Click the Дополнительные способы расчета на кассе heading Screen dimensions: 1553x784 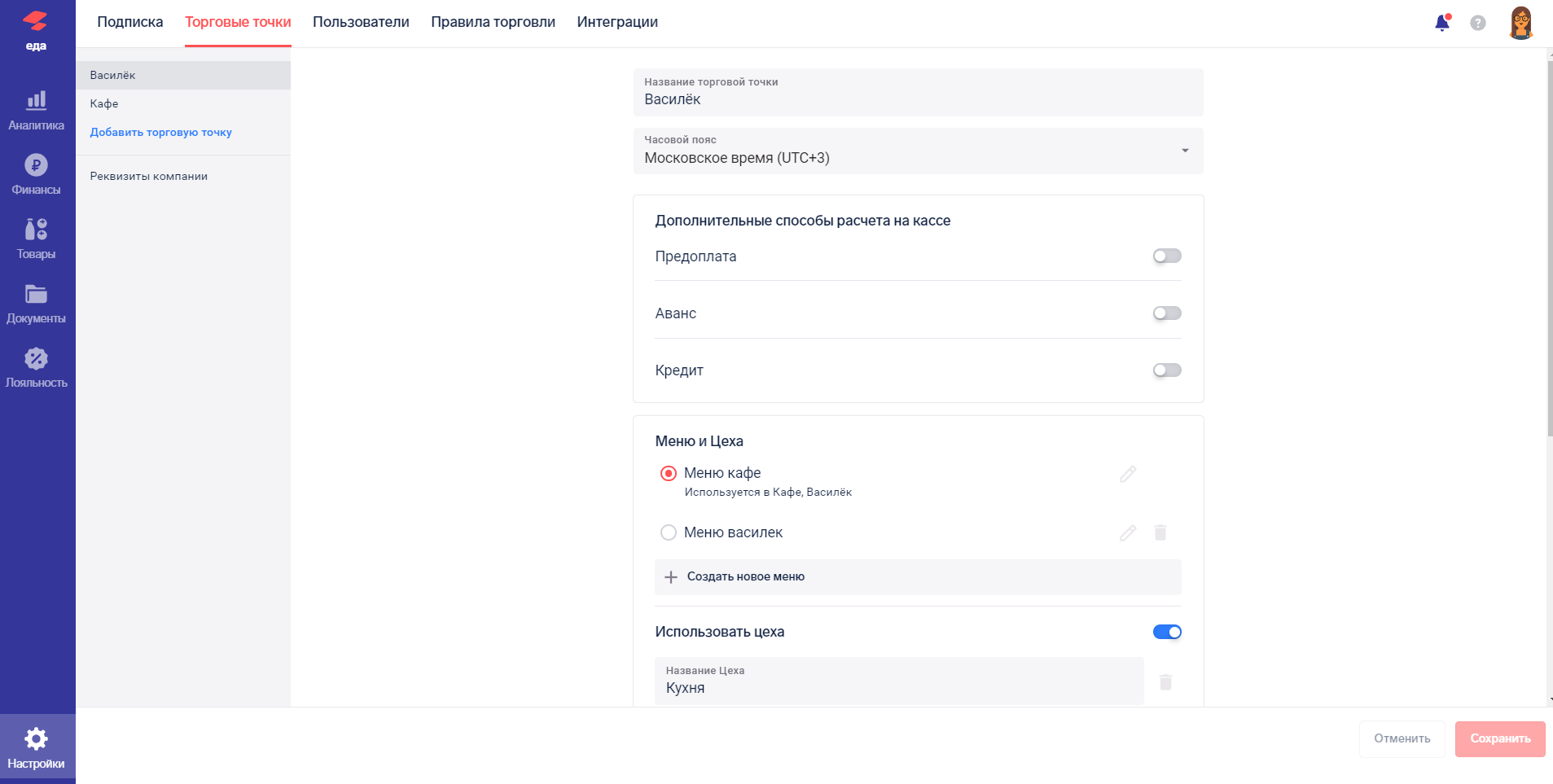803,221
